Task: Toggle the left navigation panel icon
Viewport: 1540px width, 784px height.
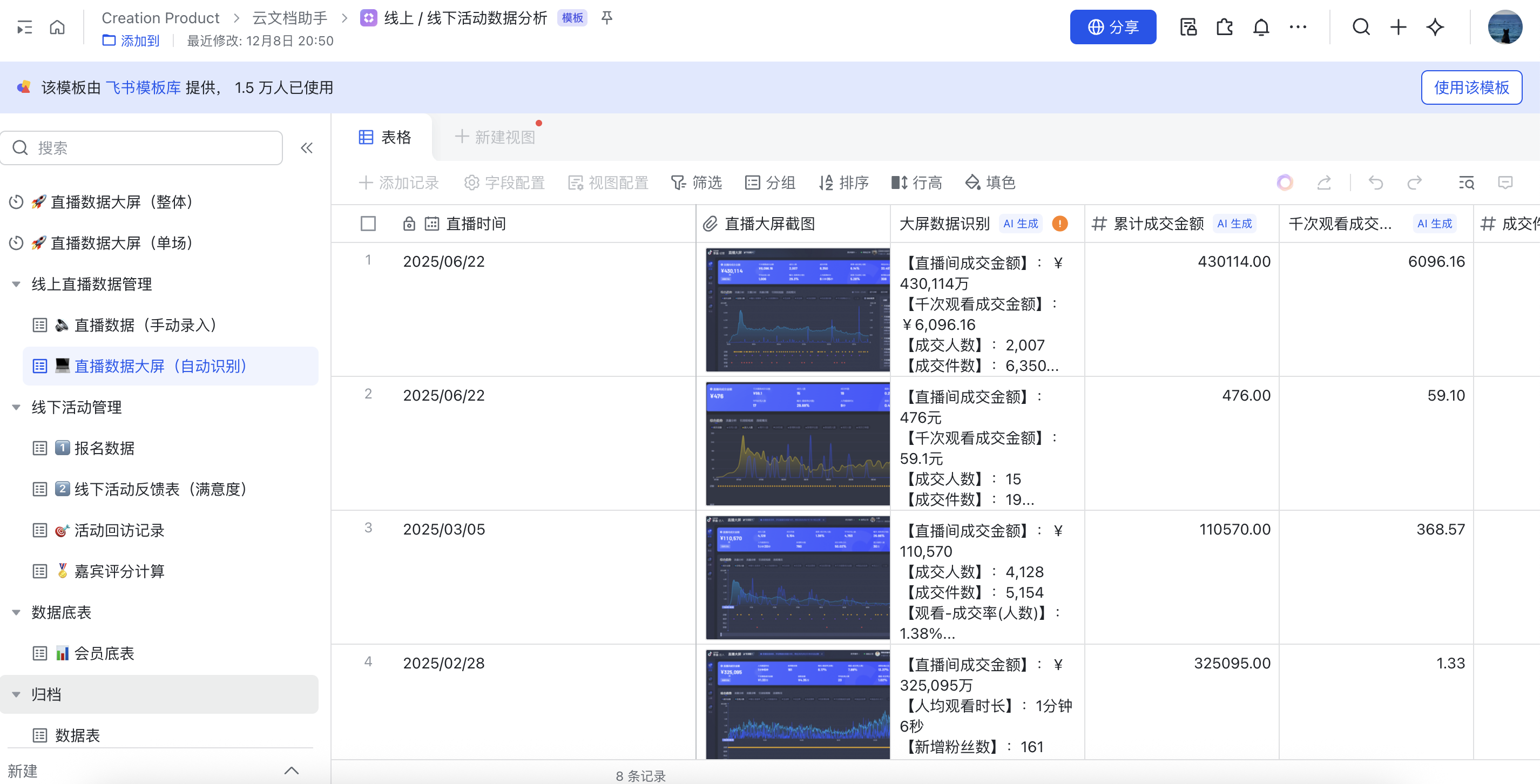Action: (x=24, y=28)
